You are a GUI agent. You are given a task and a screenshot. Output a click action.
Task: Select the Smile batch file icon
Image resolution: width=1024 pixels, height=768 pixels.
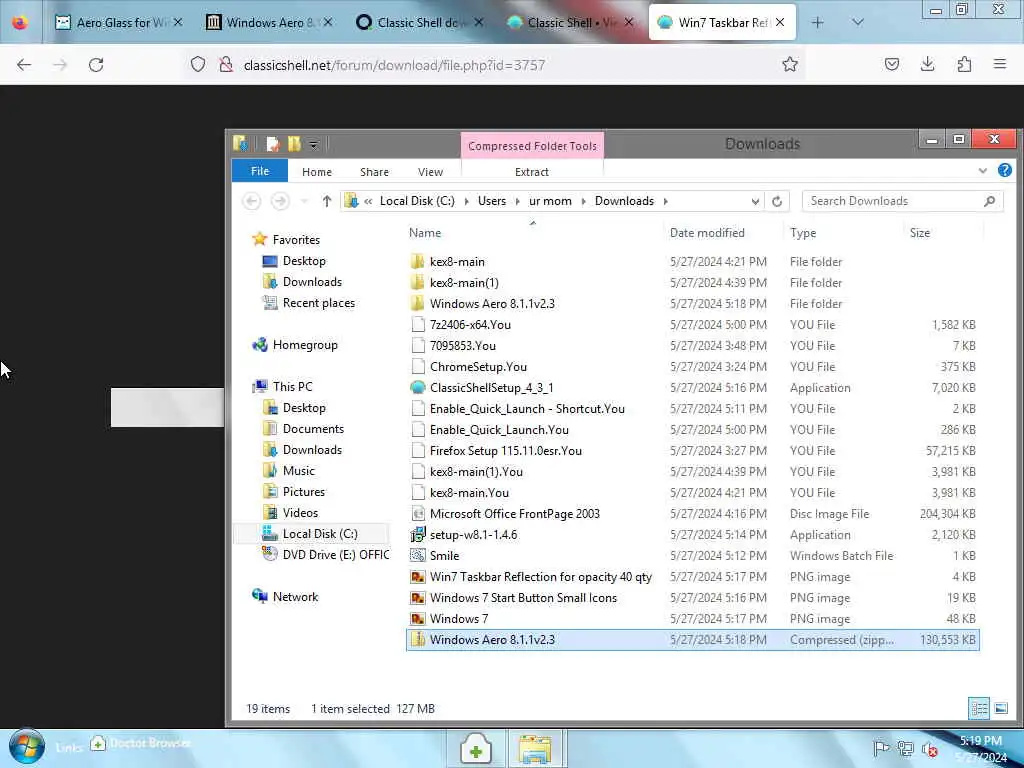point(417,555)
